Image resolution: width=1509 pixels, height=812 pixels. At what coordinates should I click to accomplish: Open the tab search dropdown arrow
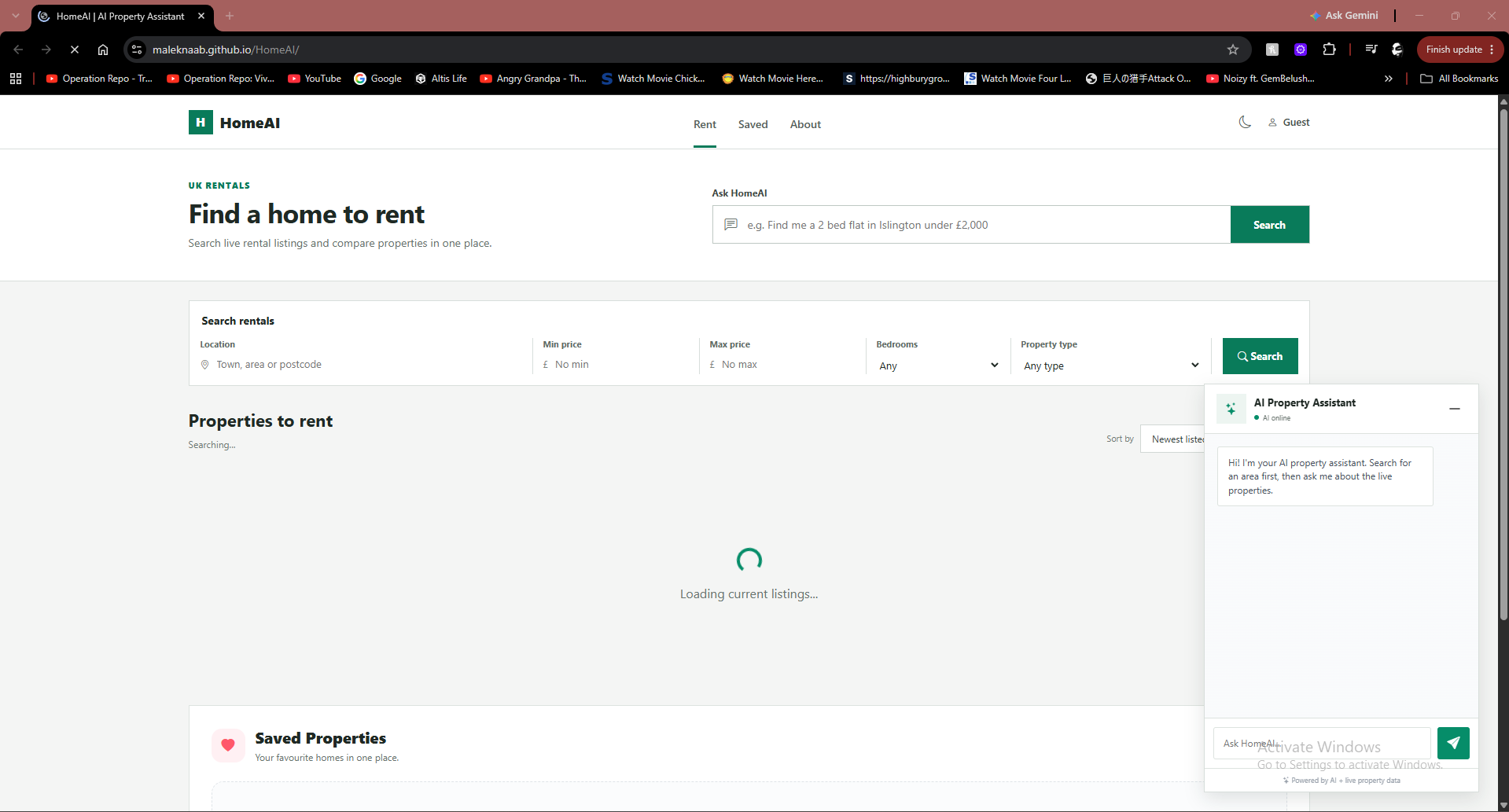(16, 16)
